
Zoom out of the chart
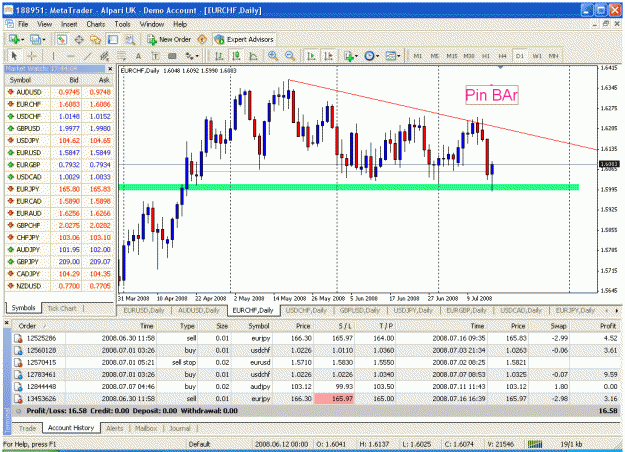pyautogui.click(x=290, y=56)
